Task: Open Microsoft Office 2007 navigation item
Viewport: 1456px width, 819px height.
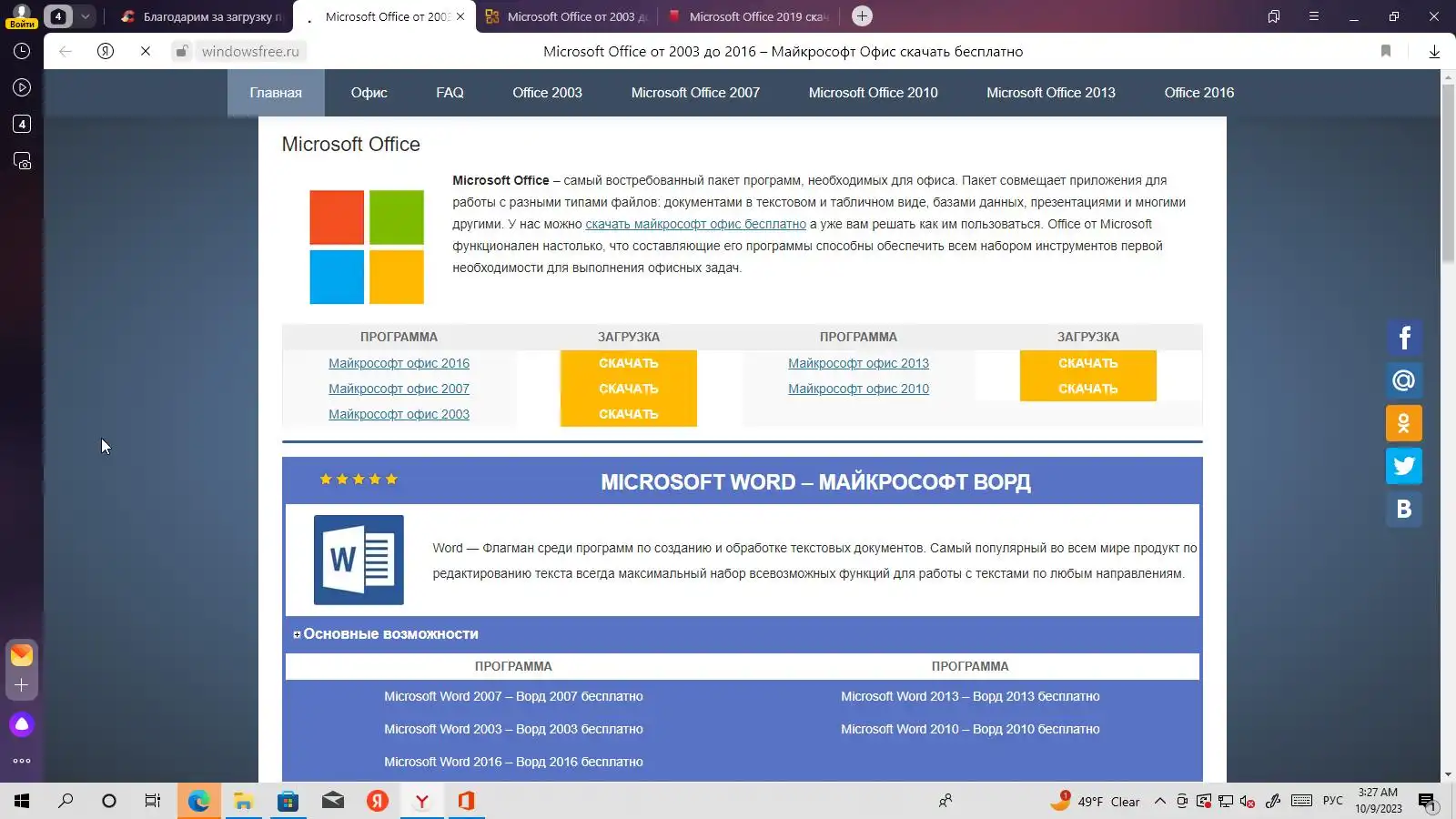Action: click(x=695, y=93)
